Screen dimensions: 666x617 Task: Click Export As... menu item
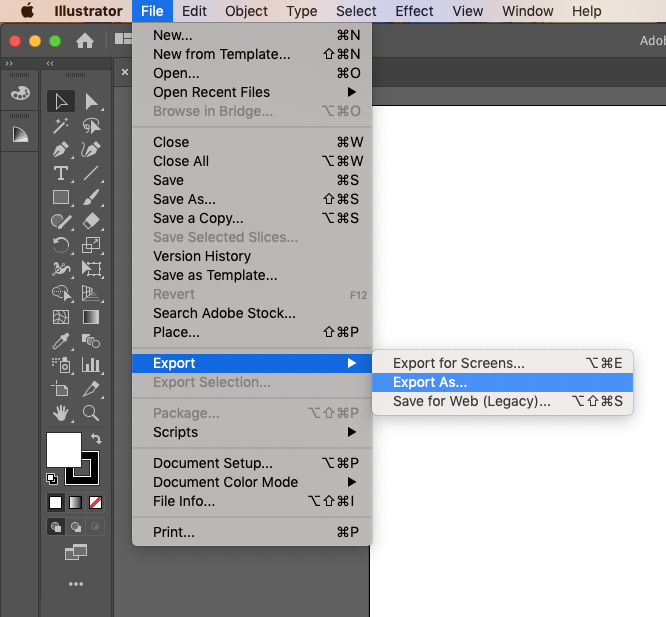pyautogui.click(x=430, y=382)
